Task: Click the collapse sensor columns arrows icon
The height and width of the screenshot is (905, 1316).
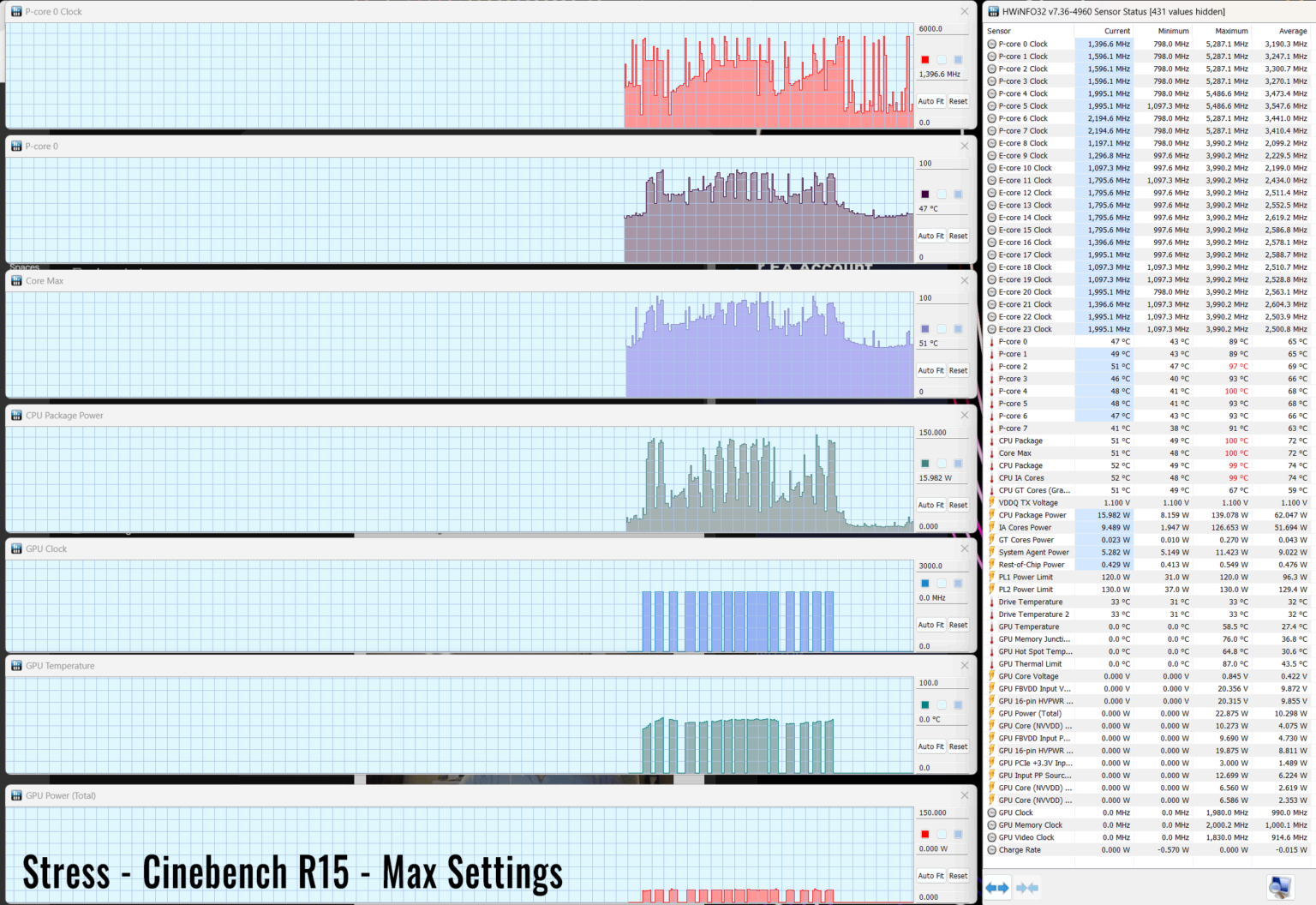Action: [1027, 888]
